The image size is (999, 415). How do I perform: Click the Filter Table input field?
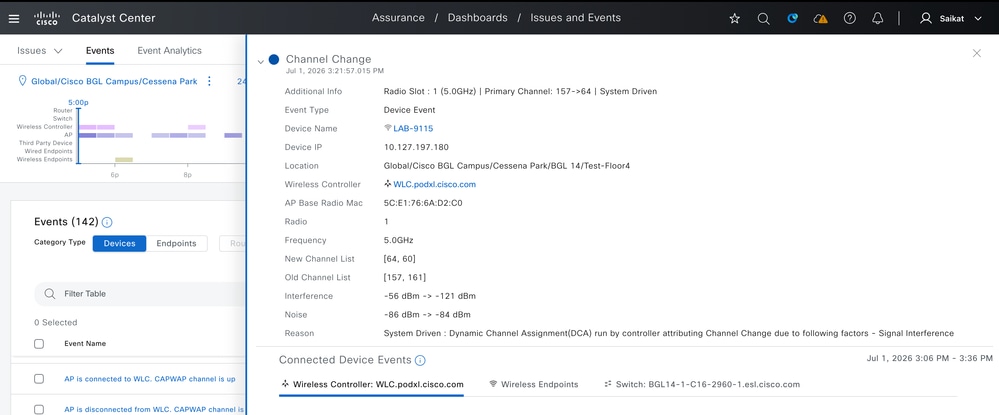tap(140, 294)
